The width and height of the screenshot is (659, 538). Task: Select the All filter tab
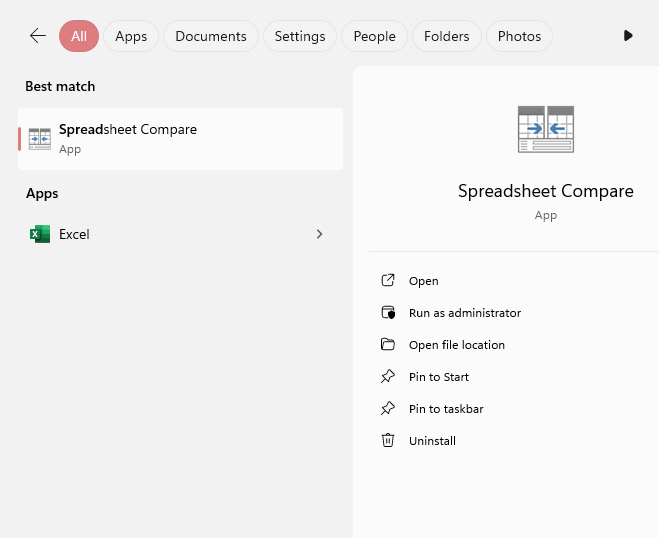click(79, 36)
